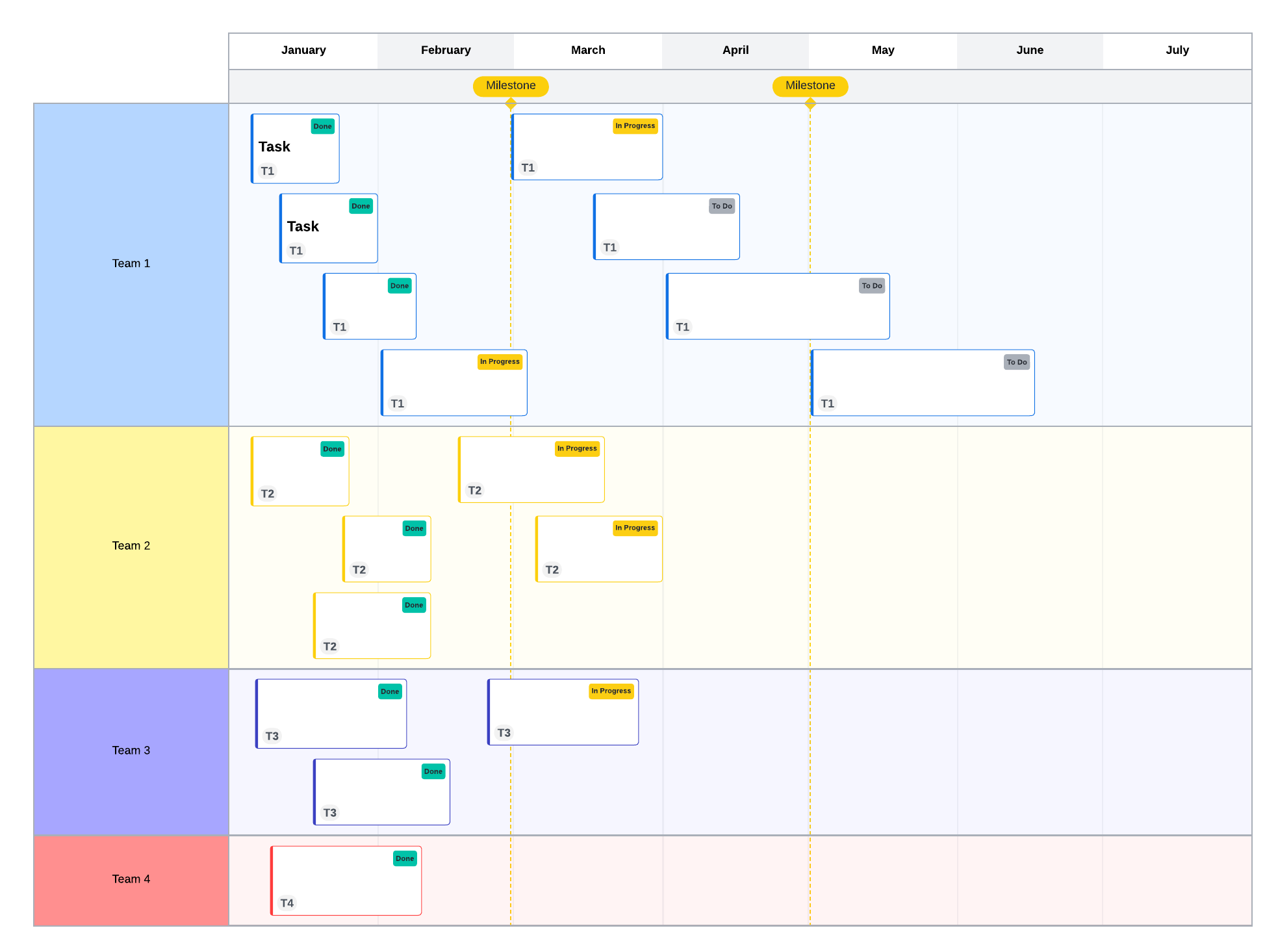Select the January month header
This screenshot has height=952, width=1278.
click(303, 51)
